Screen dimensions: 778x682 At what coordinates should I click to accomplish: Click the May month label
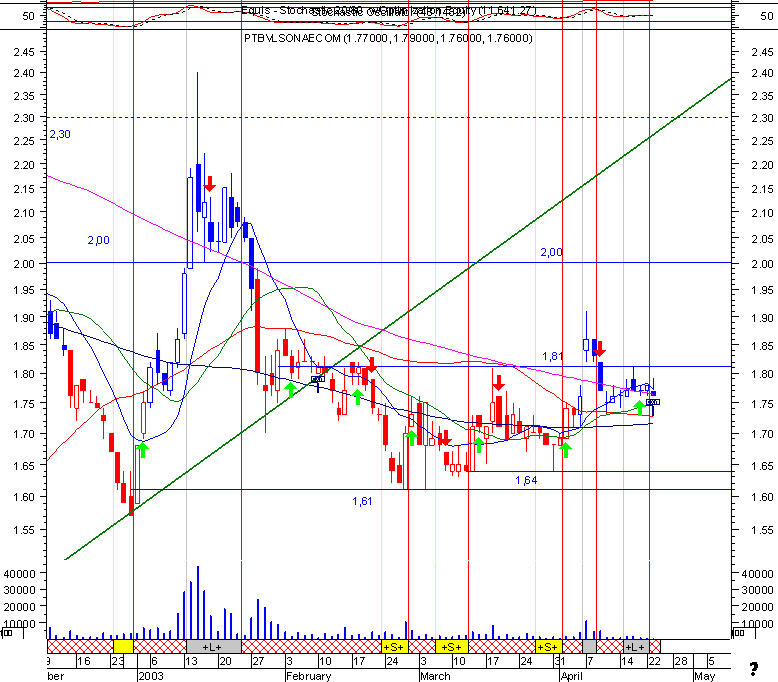point(705,676)
